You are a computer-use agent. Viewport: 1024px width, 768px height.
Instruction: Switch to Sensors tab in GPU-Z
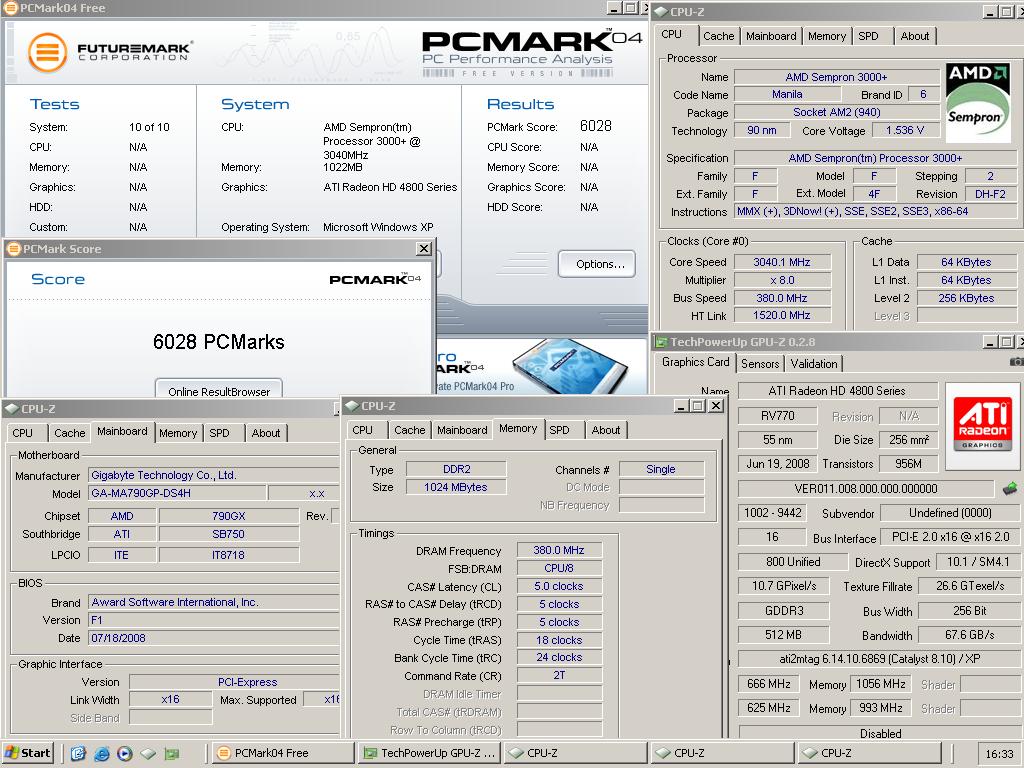coord(760,364)
